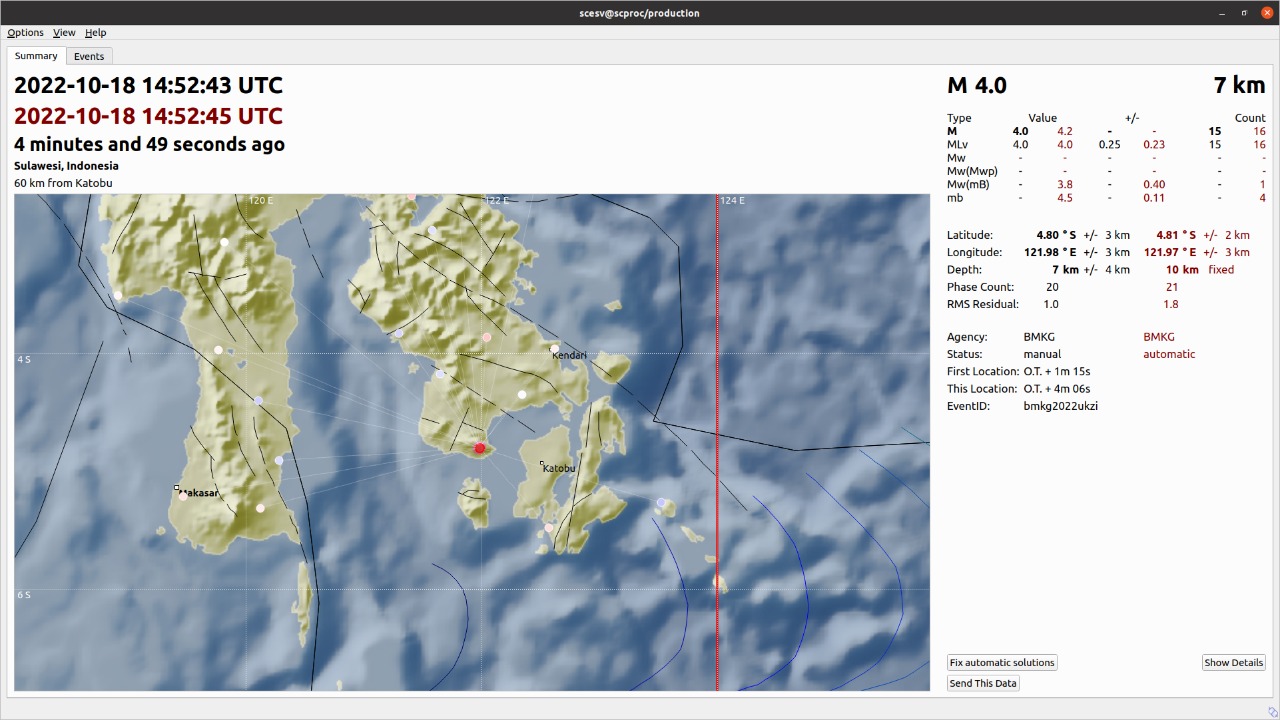The height and width of the screenshot is (720, 1280).
Task: Click the M 4.0 magnitude heading
Action: point(976,86)
